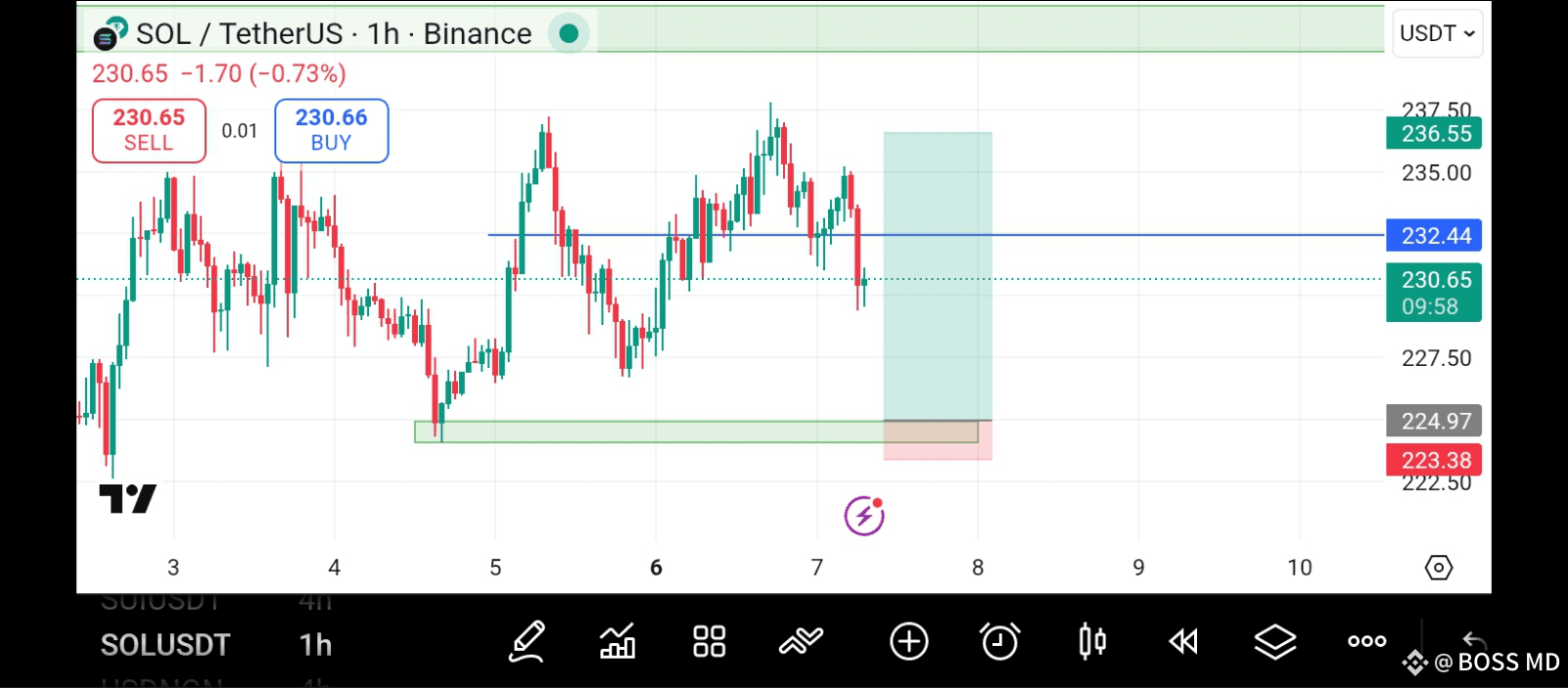Click date 10 on time axis
This screenshot has width=1568, height=688.
(x=1300, y=568)
